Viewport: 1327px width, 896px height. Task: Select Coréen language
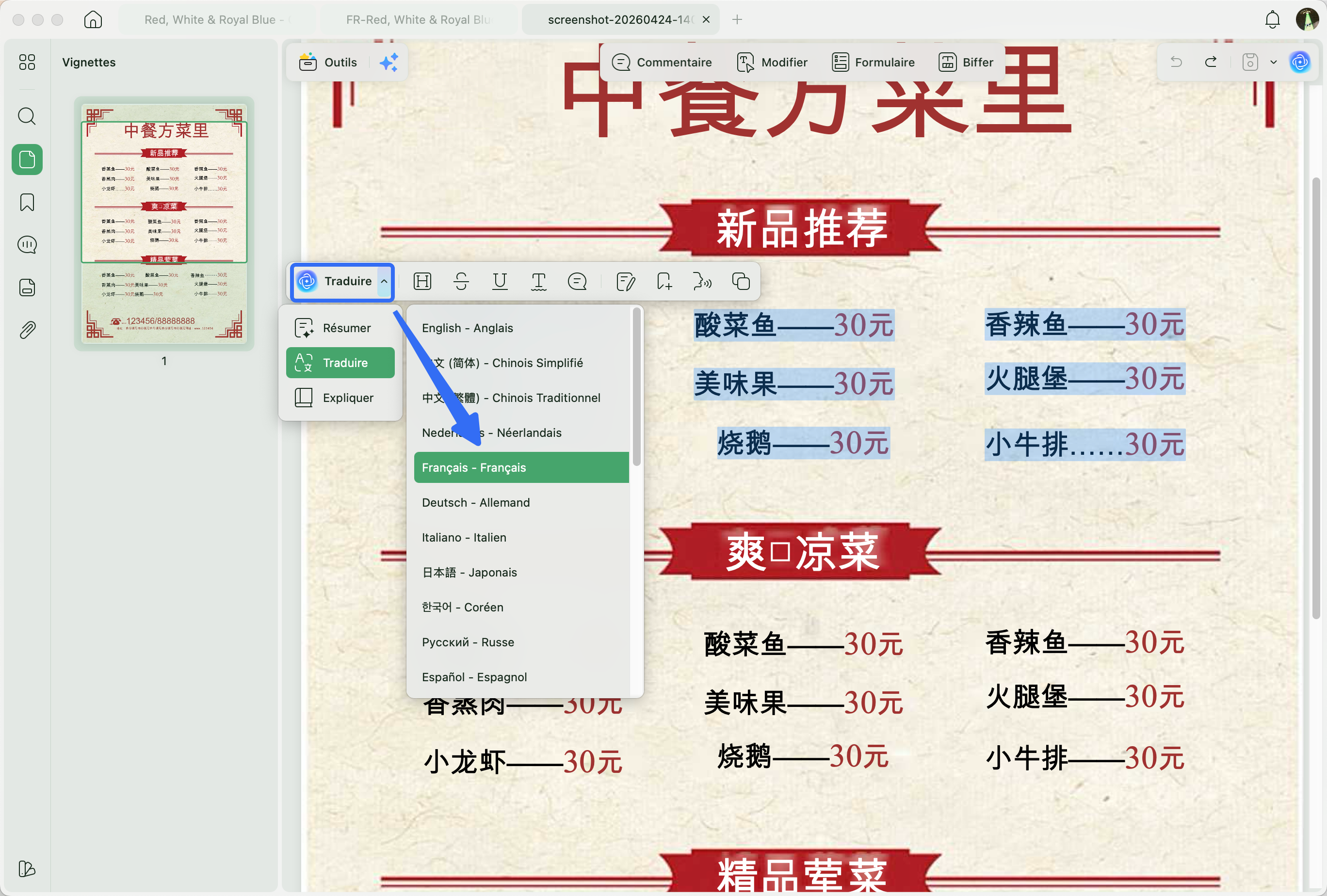tap(521, 607)
